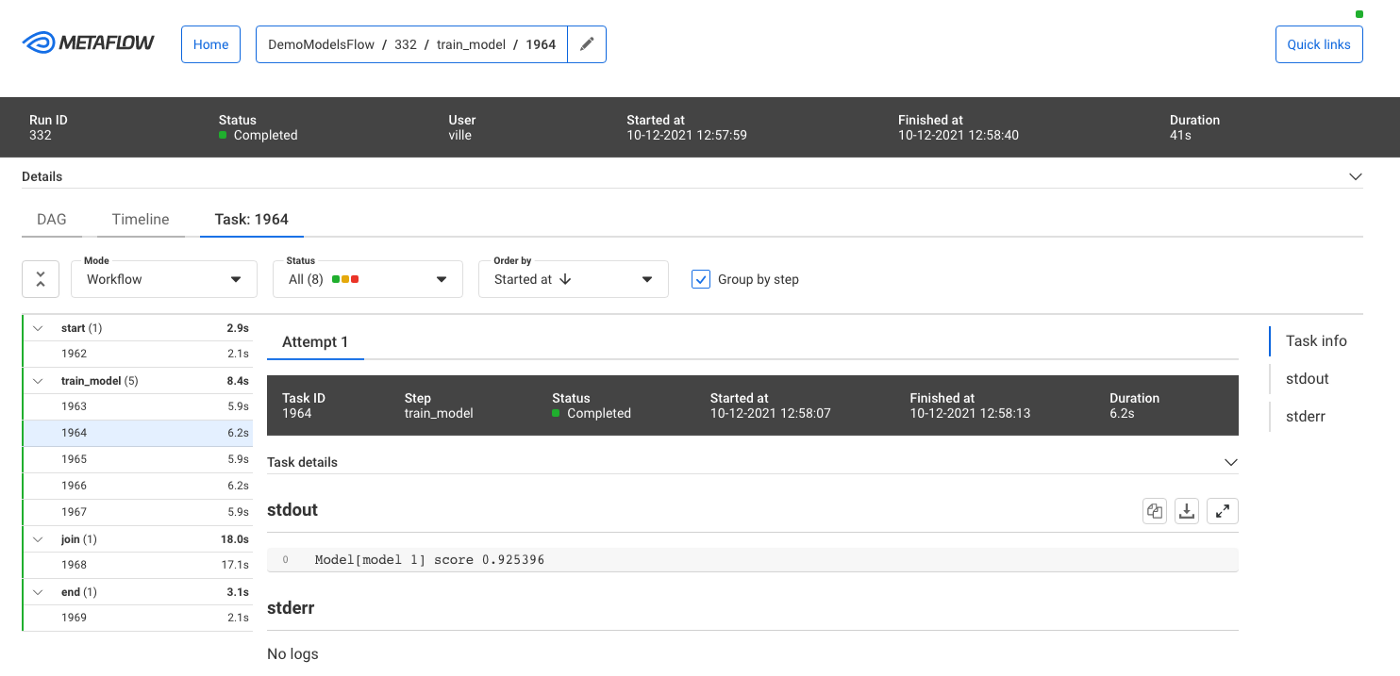Viewport: 1400px width, 676px height.
Task: Toggle the Group by step checkbox
Action: 701,279
